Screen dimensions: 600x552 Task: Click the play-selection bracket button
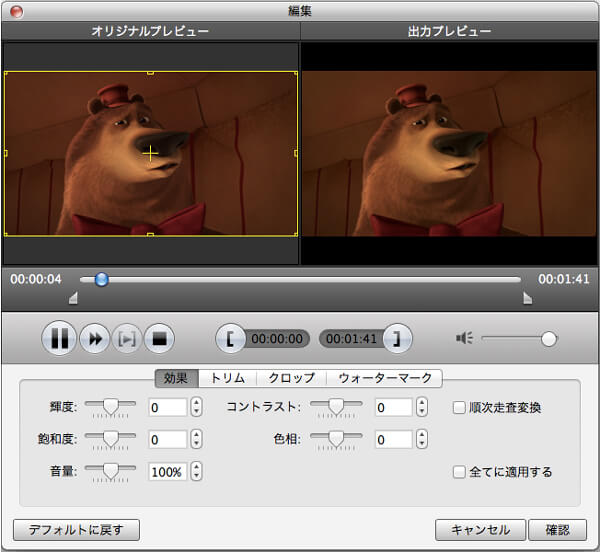pyautogui.click(x=127, y=339)
